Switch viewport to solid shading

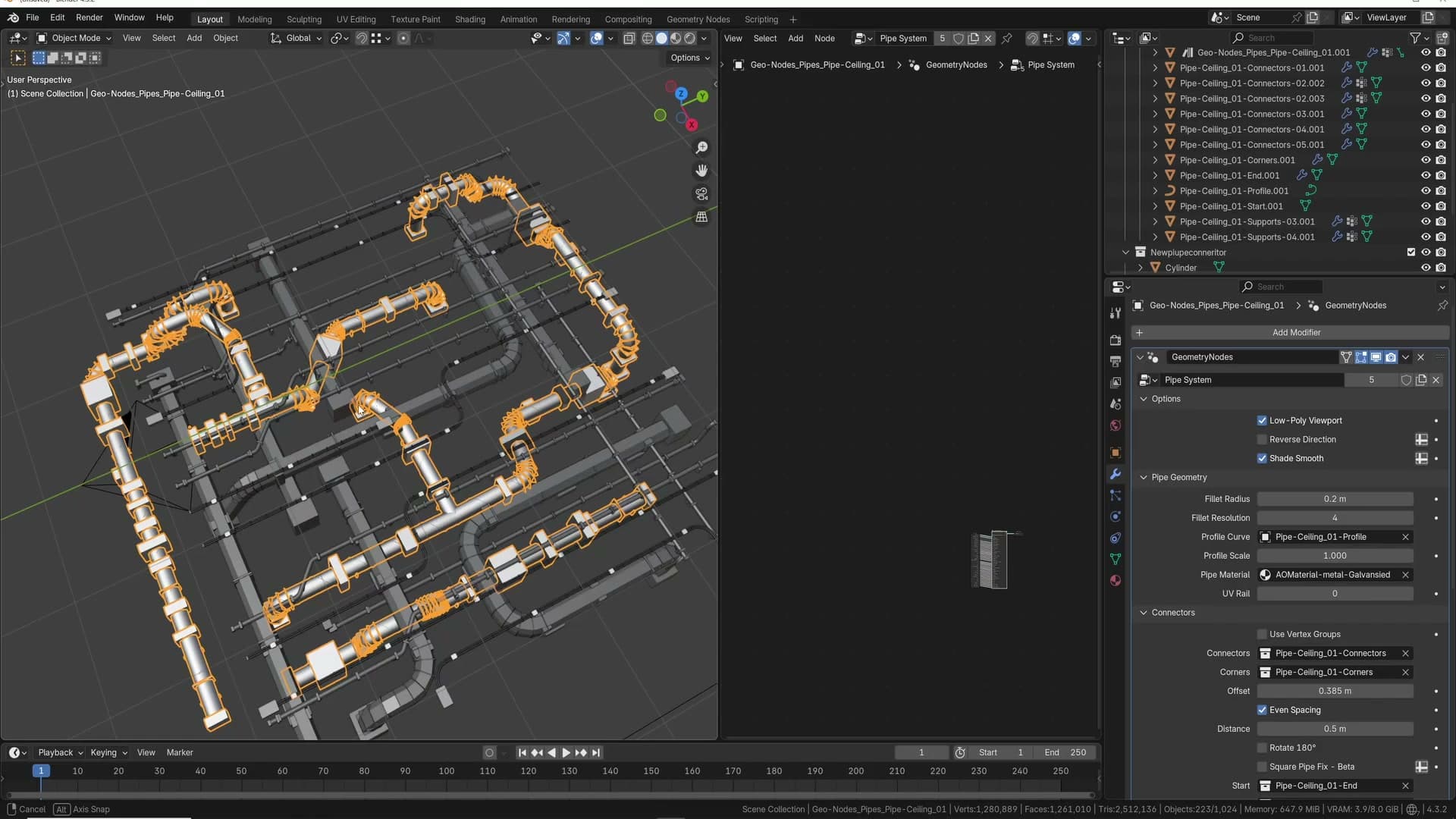pos(661,38)
